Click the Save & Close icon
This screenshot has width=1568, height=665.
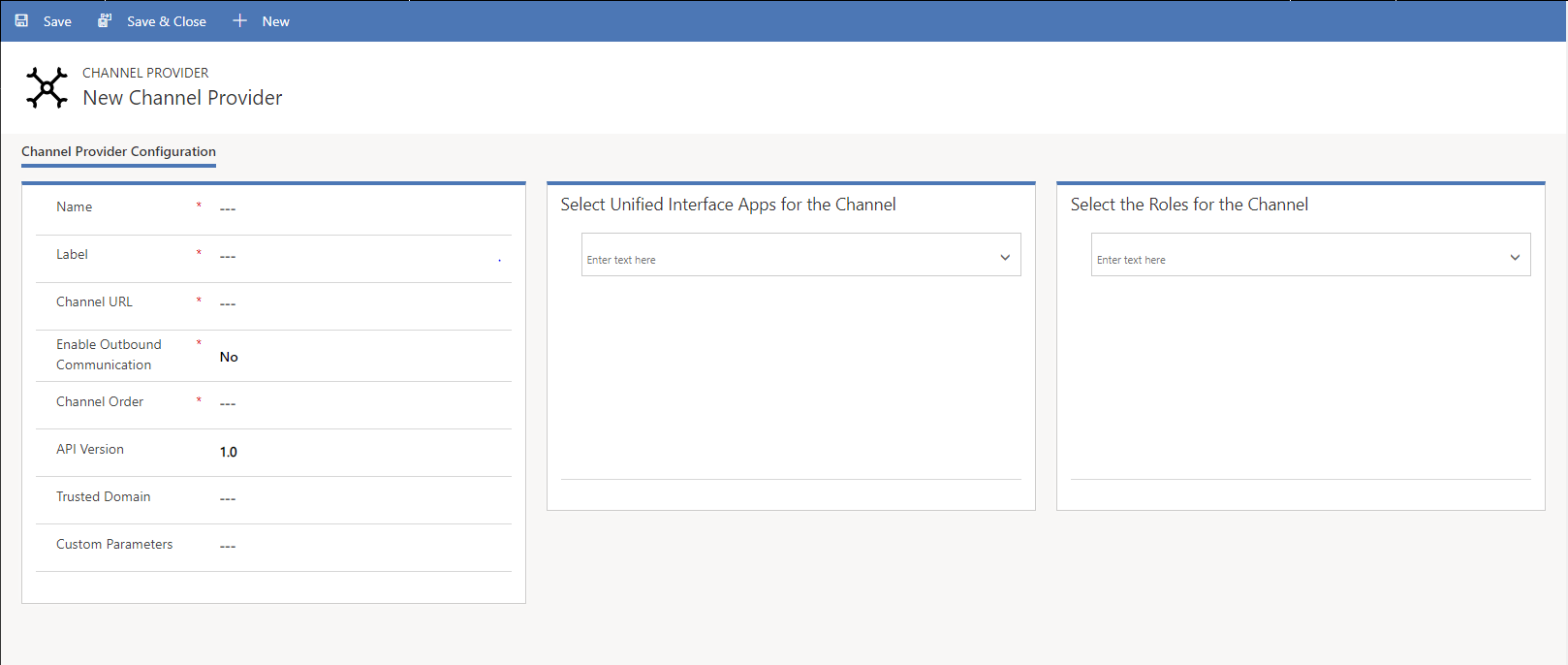pyautogui.click(x=105, y=20)
